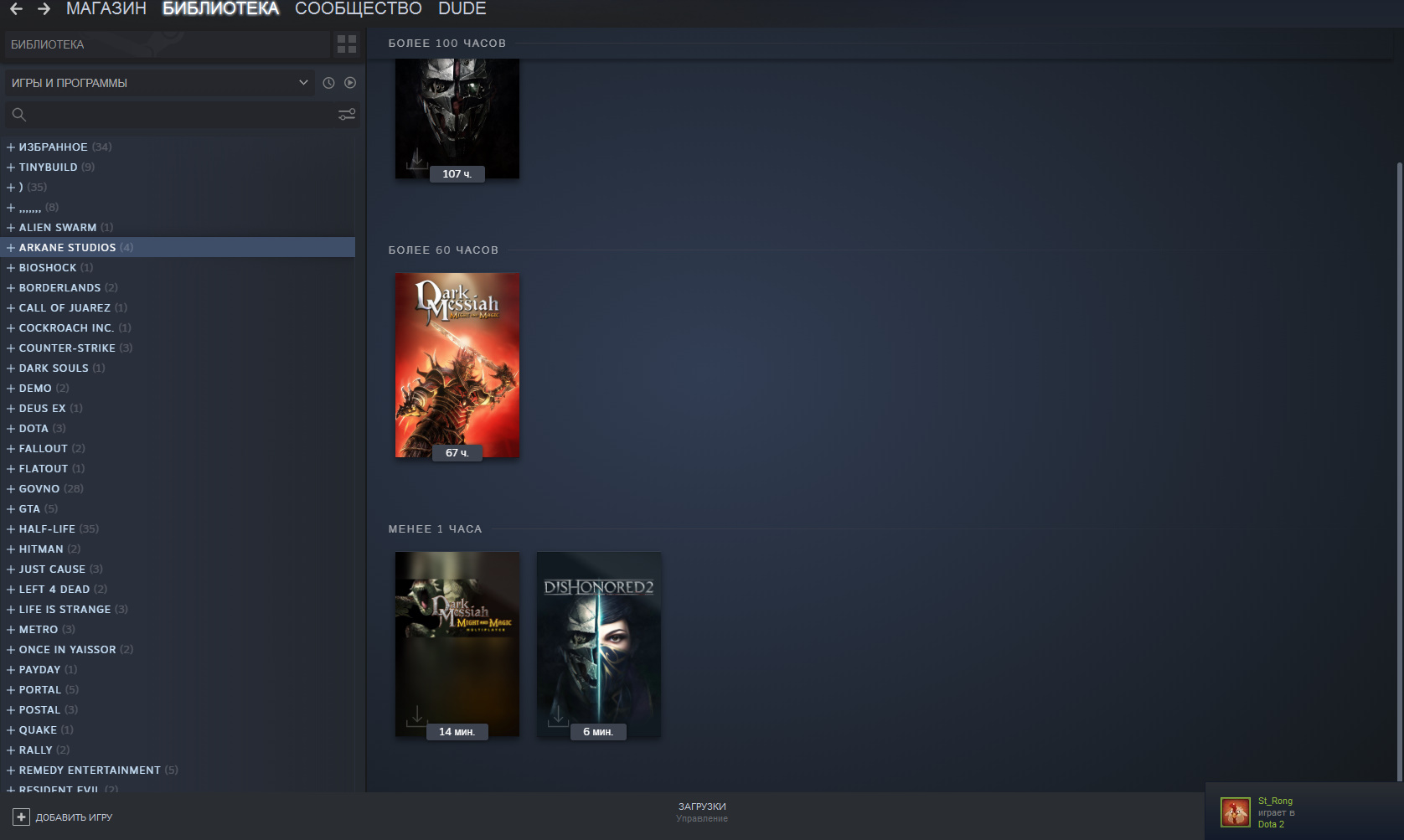Sort by recent activity clock icon
The image size is (1404, 840).
pos(328,83)
